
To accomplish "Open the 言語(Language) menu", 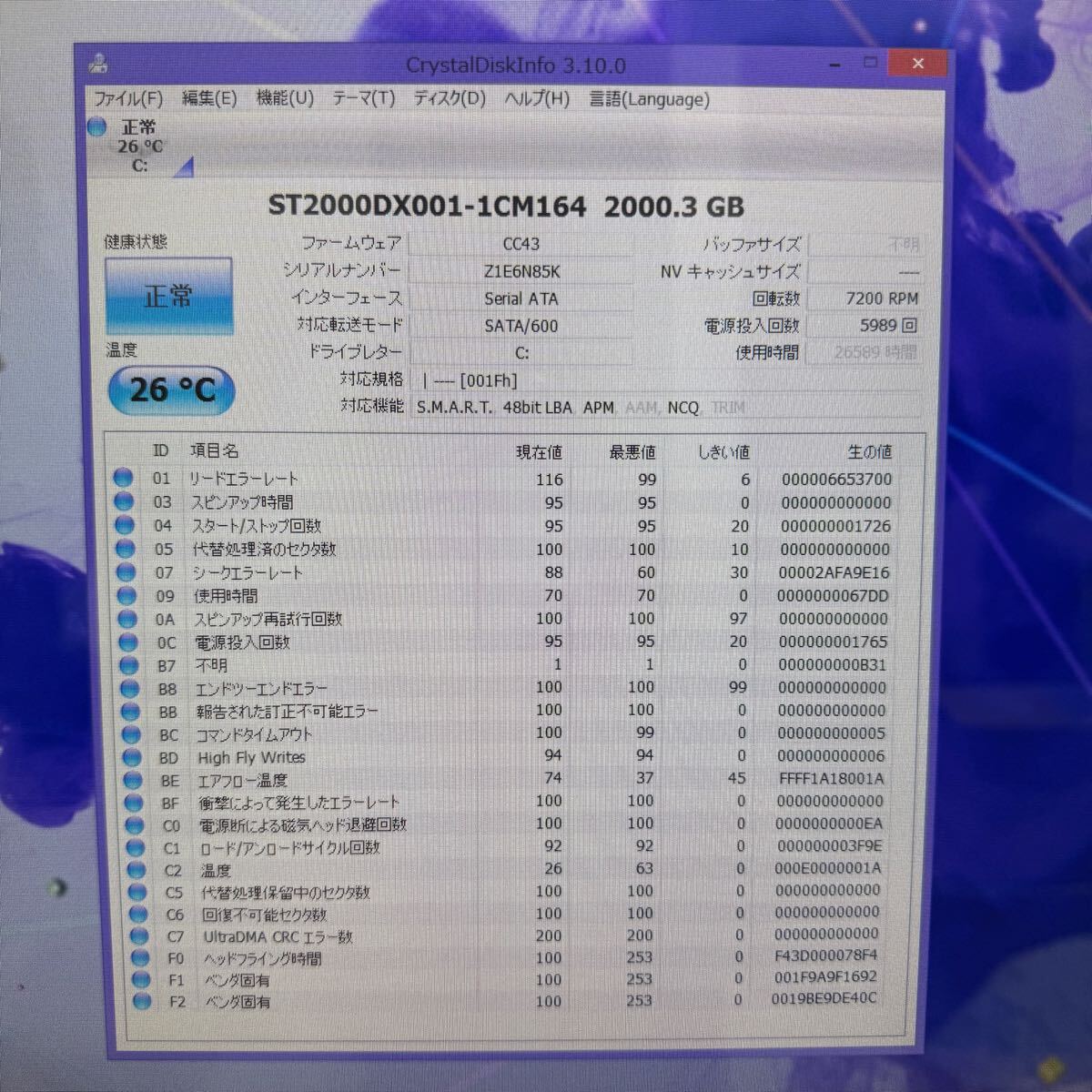I will click(652, 100).
